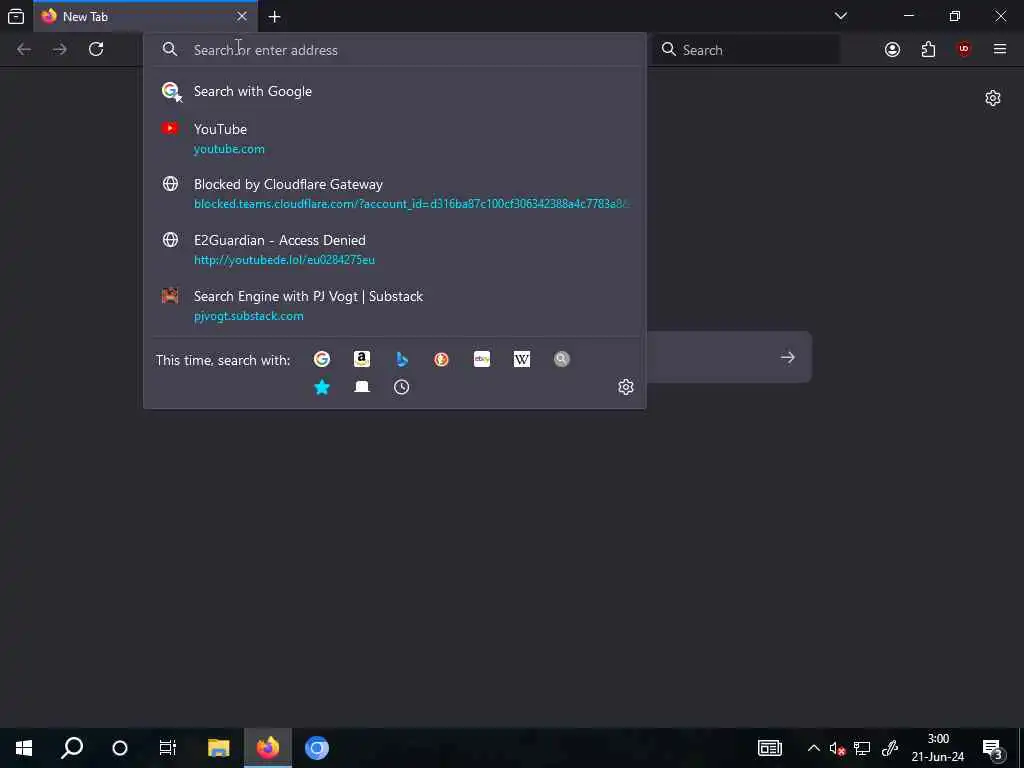Image resolution: width=1024 pixels, height=768 pixels.
Task: Close the New Tab tab
Action: [x=242, y=16]
